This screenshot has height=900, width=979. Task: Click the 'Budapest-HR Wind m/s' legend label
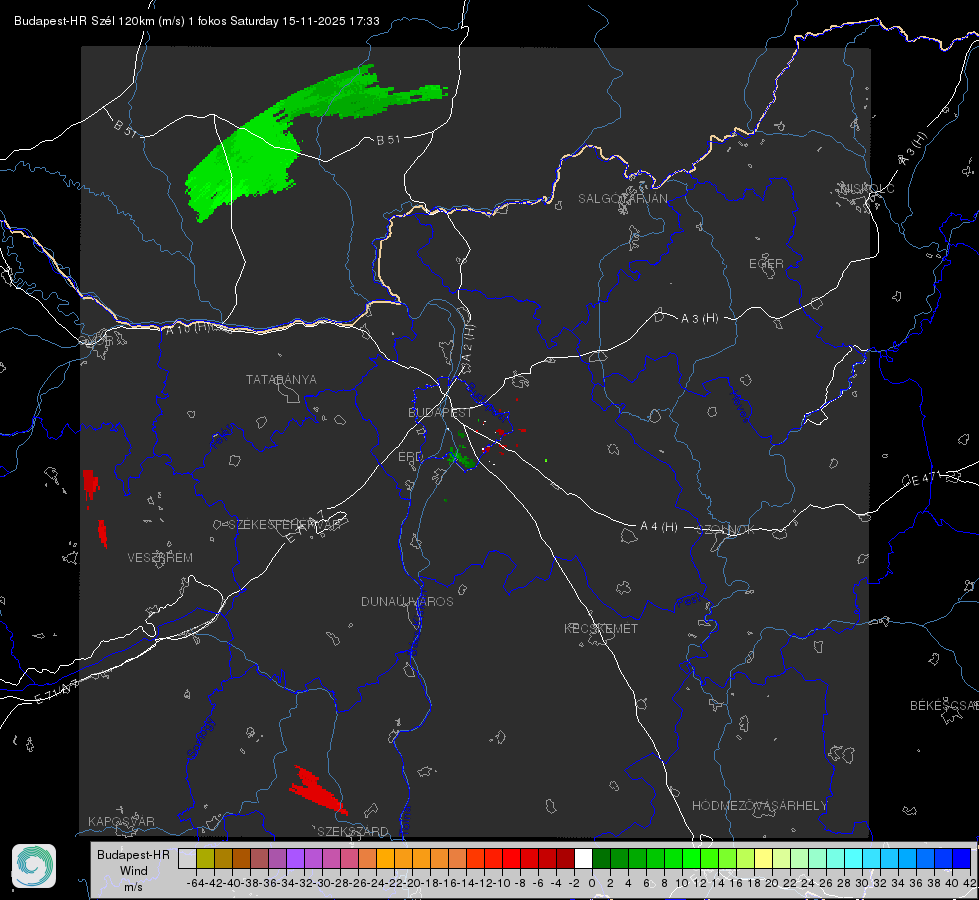tap(134, 870)
